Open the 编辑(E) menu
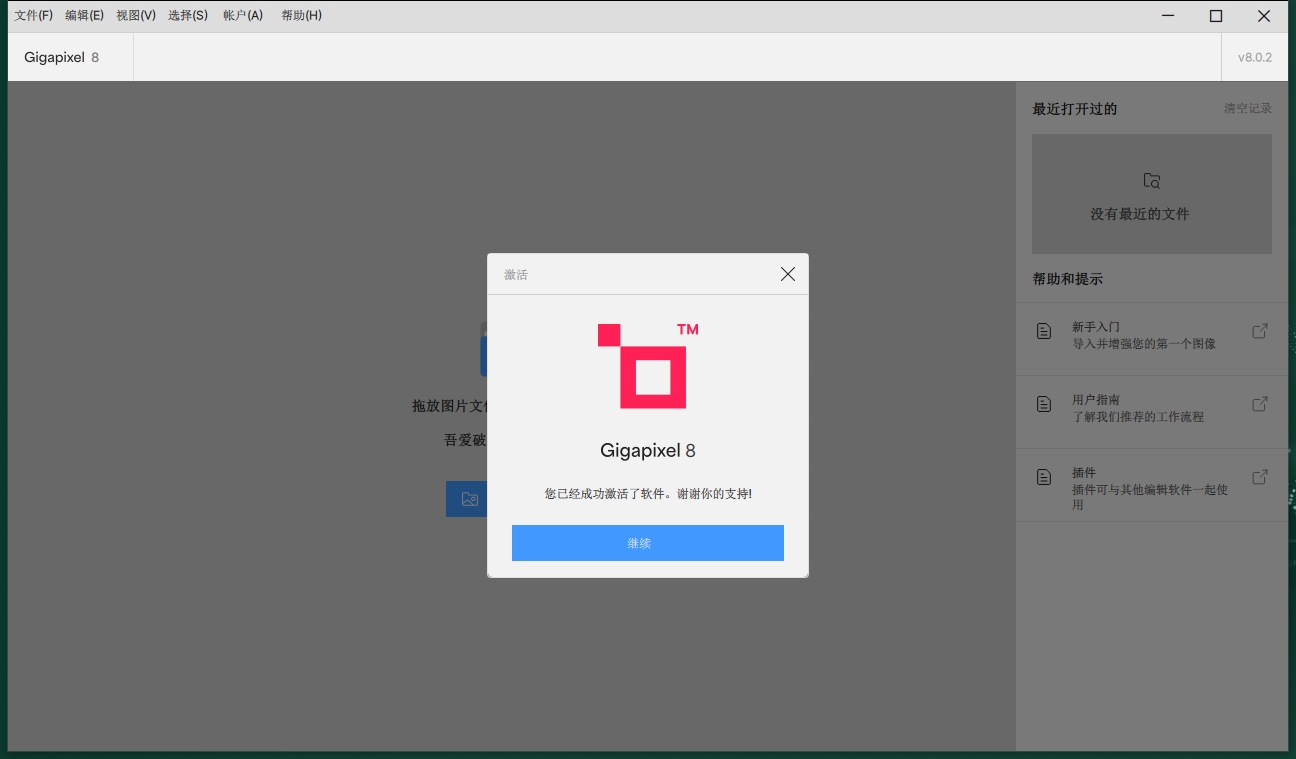Image resolution: width=1296 pixels, height=759 pixels. [x=85, y=15]
